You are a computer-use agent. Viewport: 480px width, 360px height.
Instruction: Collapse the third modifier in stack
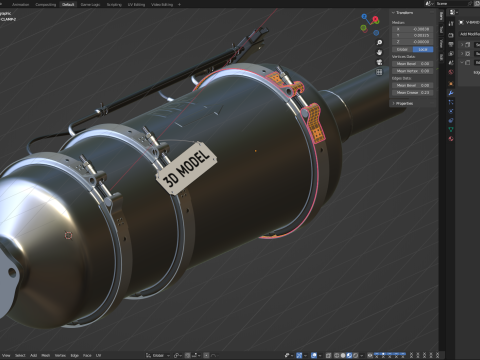click(462, 63)
